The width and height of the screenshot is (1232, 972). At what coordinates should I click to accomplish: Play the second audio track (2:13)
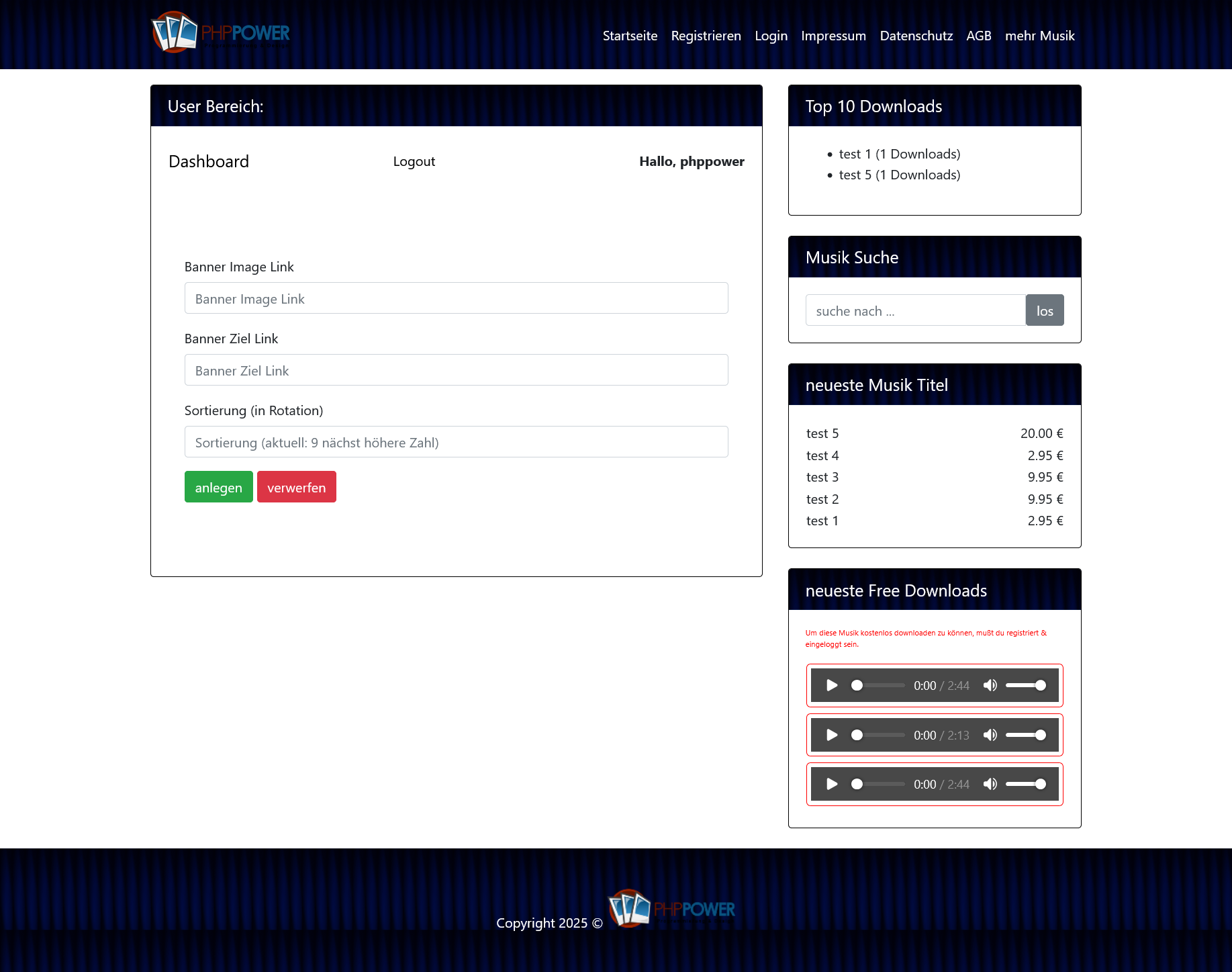[x=832, y=735]
